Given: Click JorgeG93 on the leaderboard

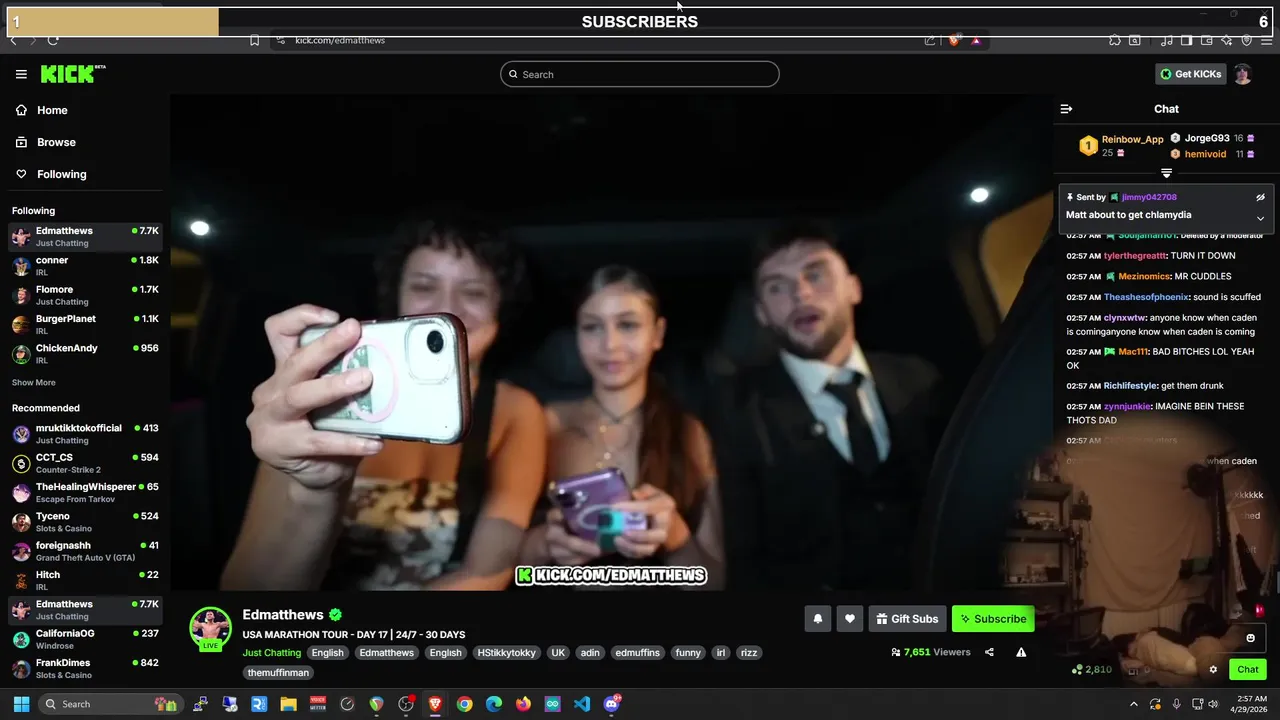Looking at the screenshot, I should tap(1207, 139).
